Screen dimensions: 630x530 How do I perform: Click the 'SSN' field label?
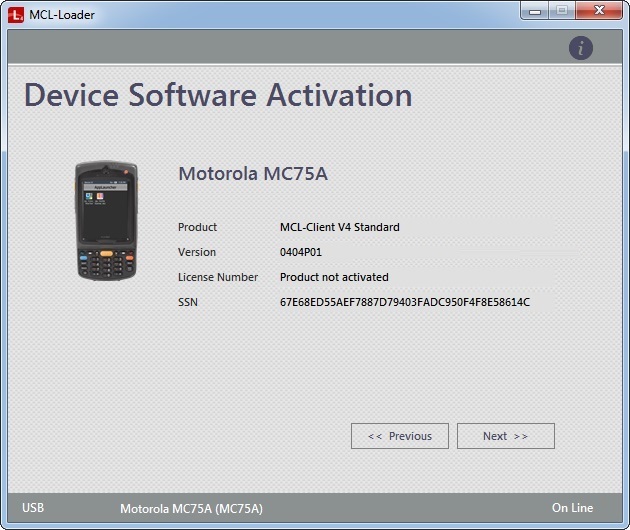click(188, 302)
